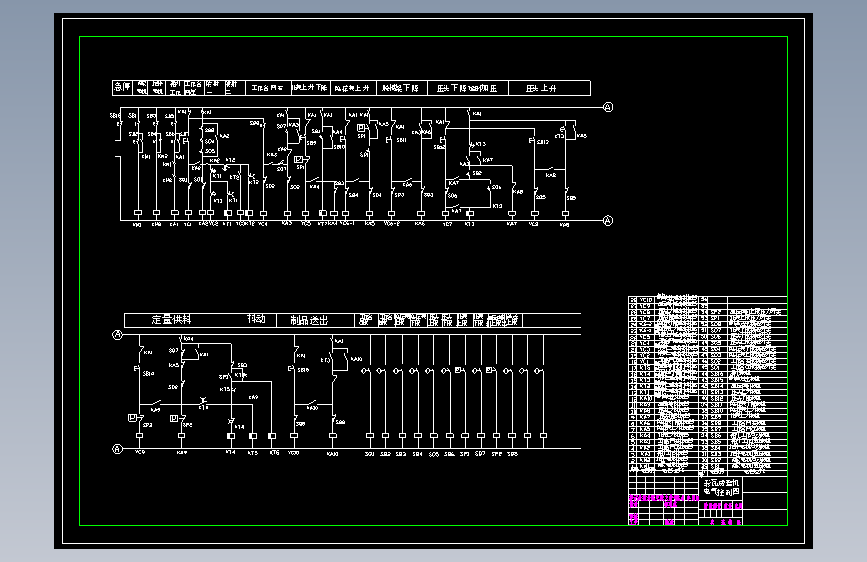Select the SQ12 switch label
Viewport: 867px width, 562px height.
(x=543, y=142)
